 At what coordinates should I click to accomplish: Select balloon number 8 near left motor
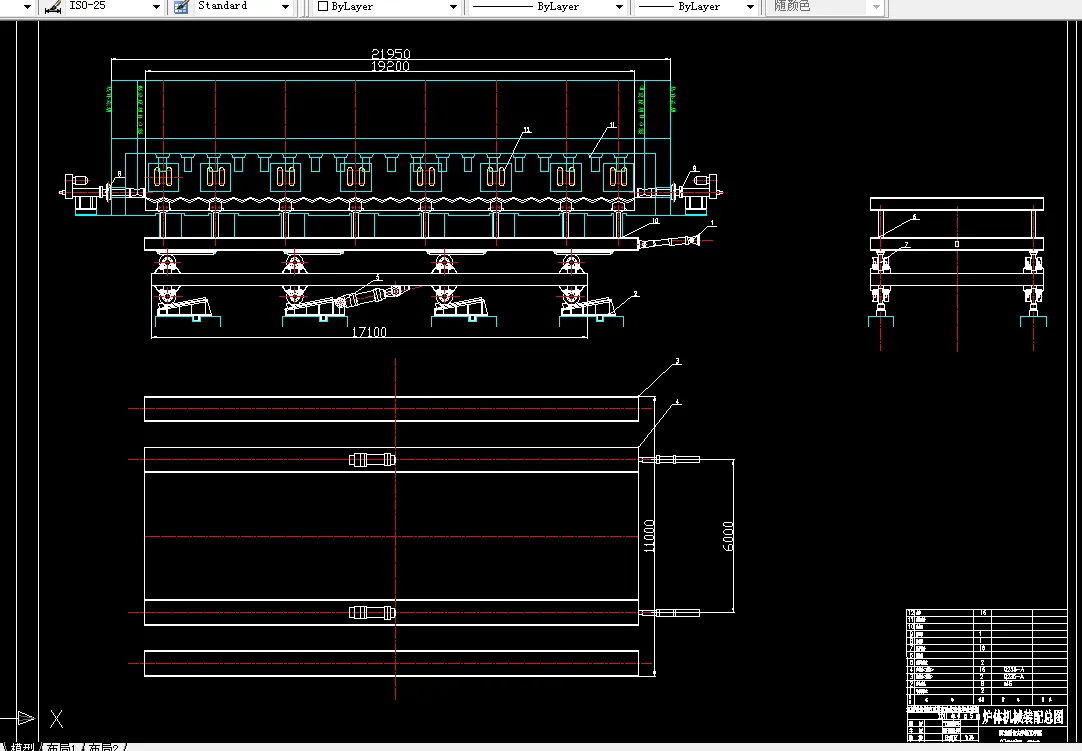(119, 175)
